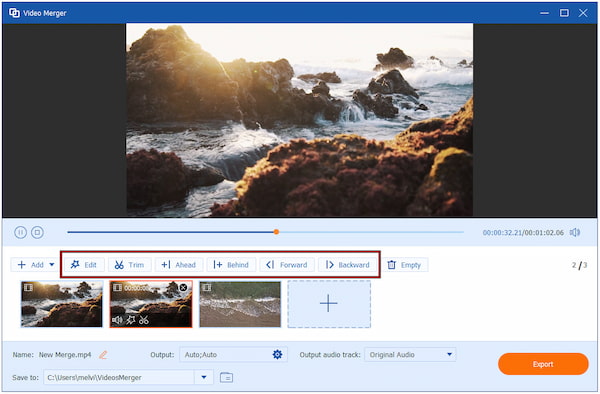The image size is (600, 394).
Task: Click the Export button
Action: tap(543, 364)
